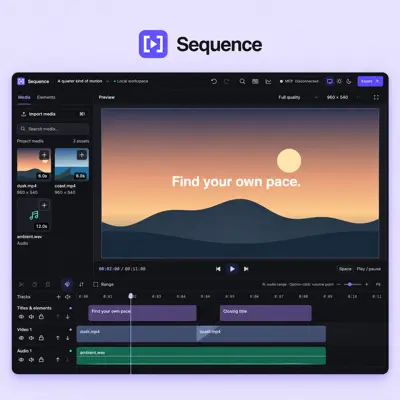
Task: Hide the Video 1 track
Action: 21,338
